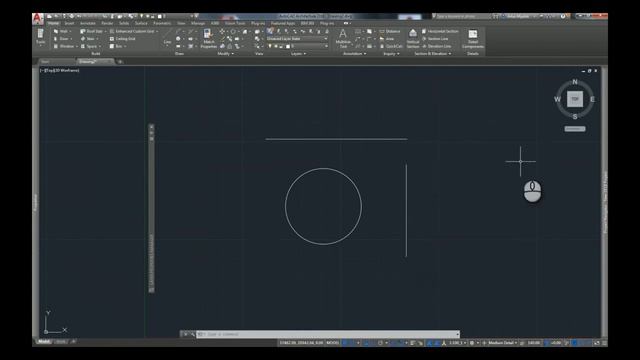
Task: Click the W compass direction on ViewCube
Action: pyautogui.click(x=558, y=99)
